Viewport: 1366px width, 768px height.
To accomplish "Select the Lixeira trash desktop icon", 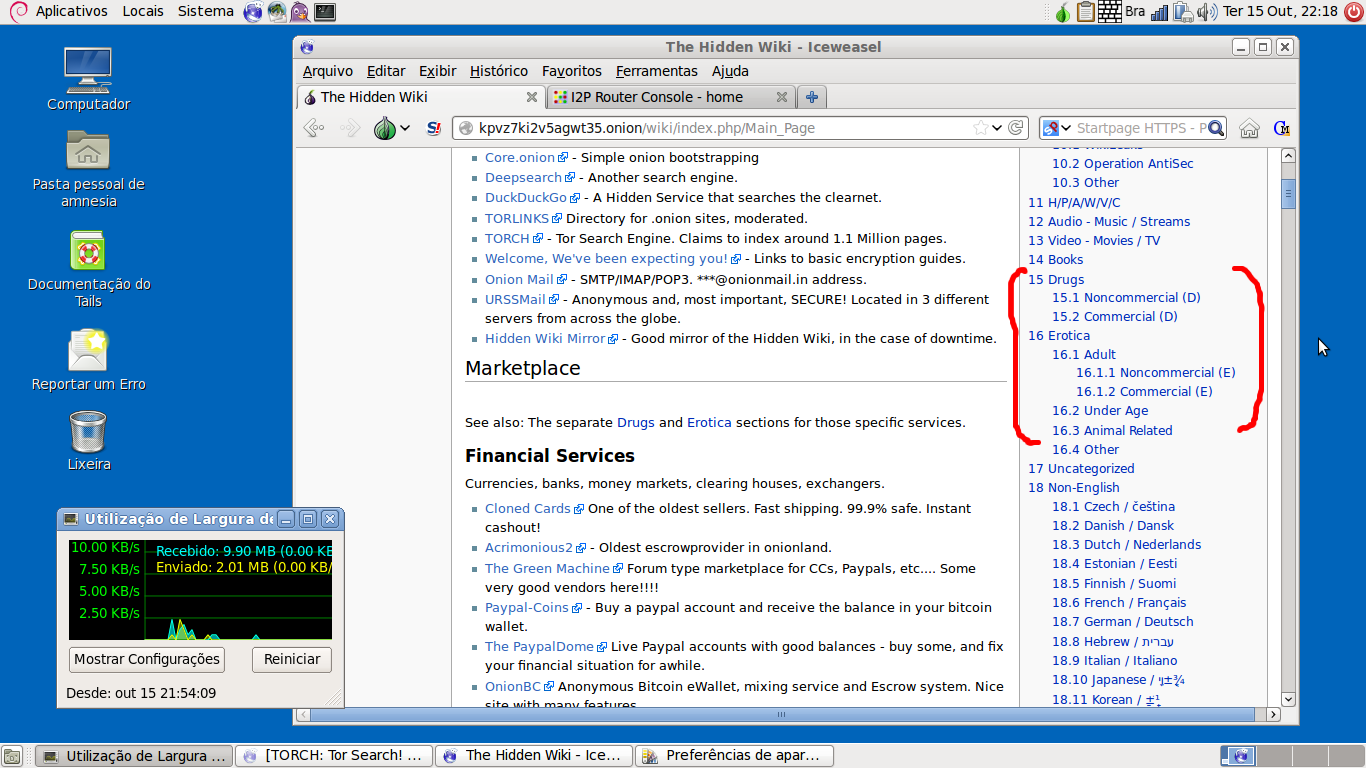I will click(x=88, y=441).
